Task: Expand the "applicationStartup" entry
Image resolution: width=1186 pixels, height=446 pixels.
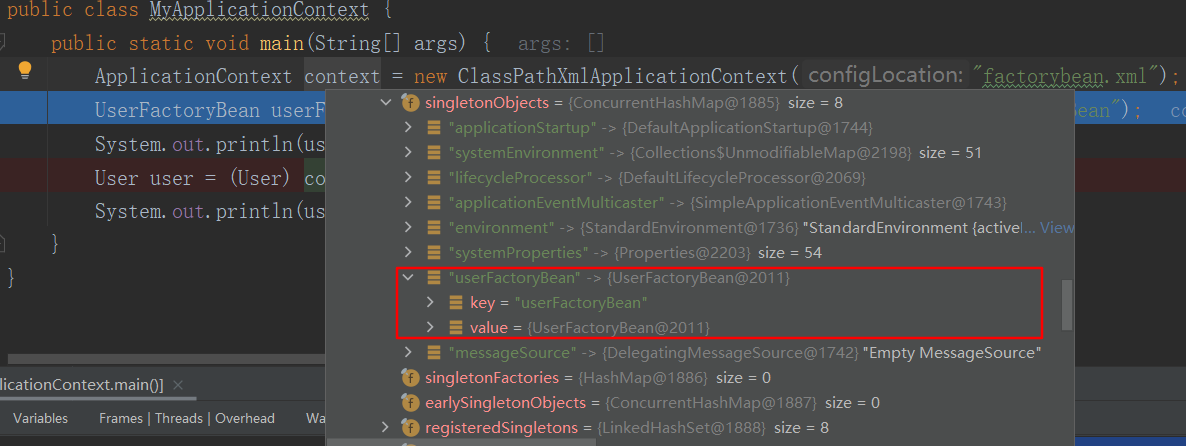Action: [x=408, y=127]
